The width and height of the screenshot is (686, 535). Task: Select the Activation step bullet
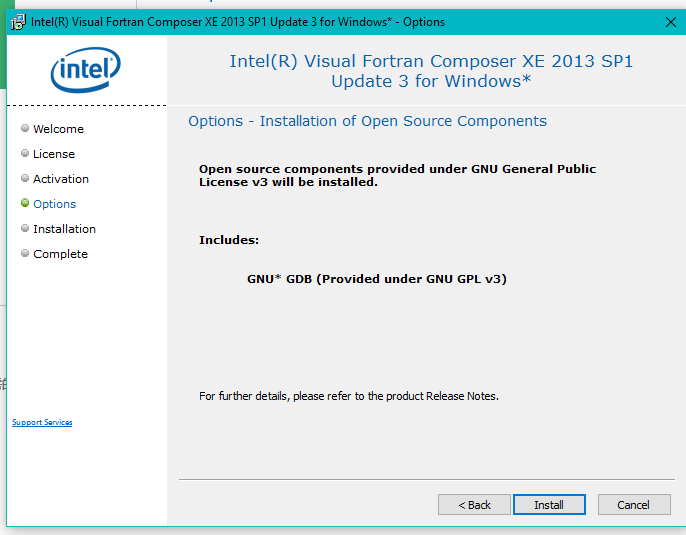click(25, 178)
